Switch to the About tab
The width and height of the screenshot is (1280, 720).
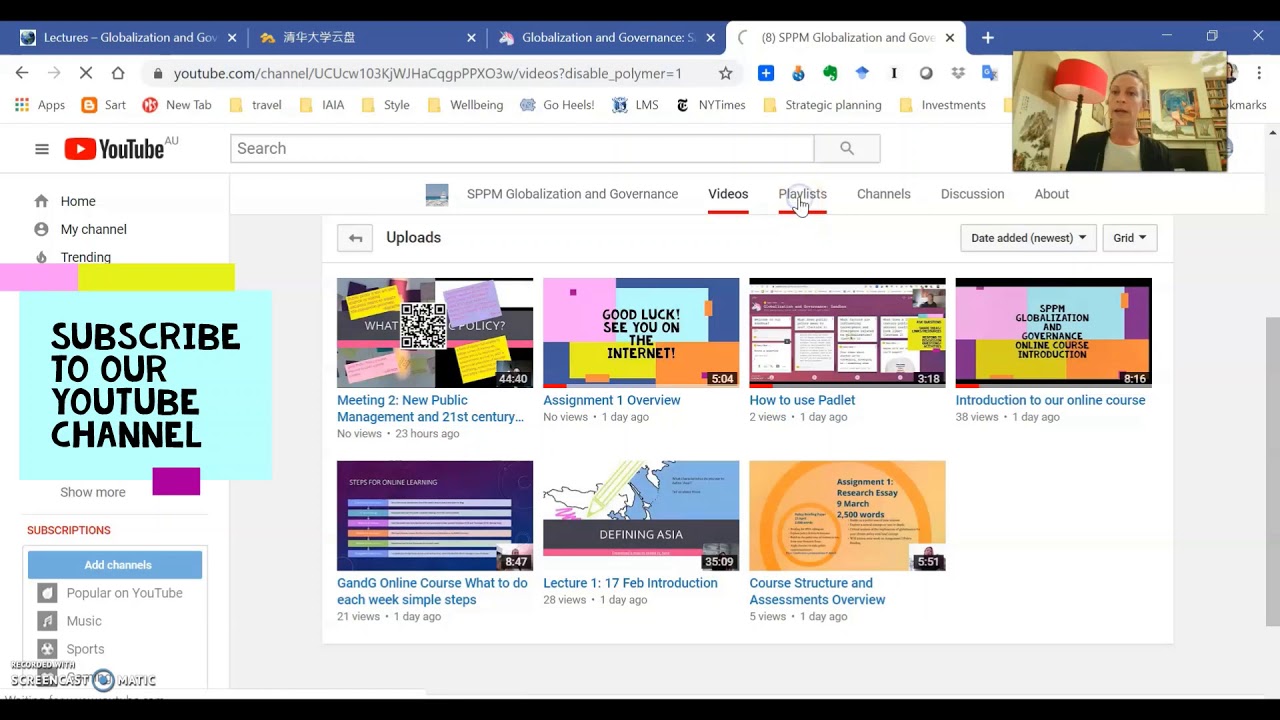click(1052, 194)
